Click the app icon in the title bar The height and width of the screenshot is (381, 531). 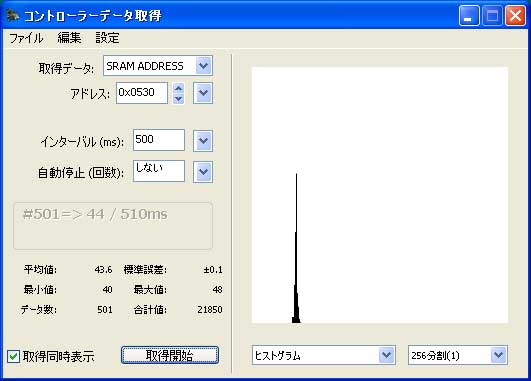tap(13, 15)
